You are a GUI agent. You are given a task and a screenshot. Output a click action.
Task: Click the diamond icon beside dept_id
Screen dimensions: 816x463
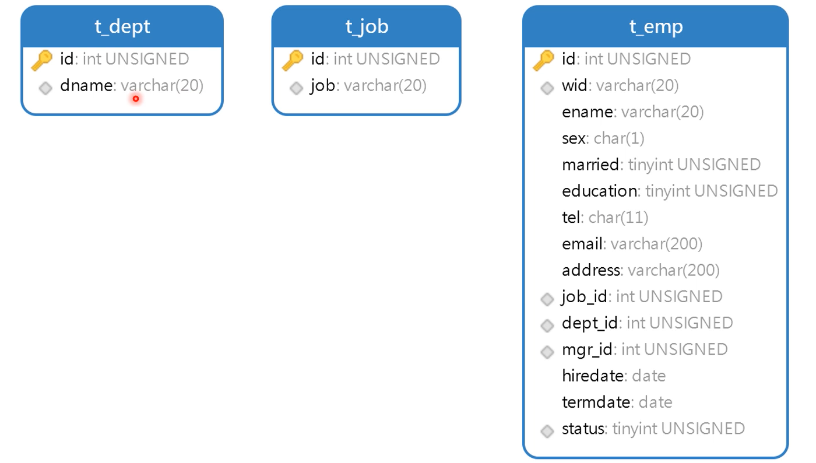pyautogui.click(x=547, y=326)
